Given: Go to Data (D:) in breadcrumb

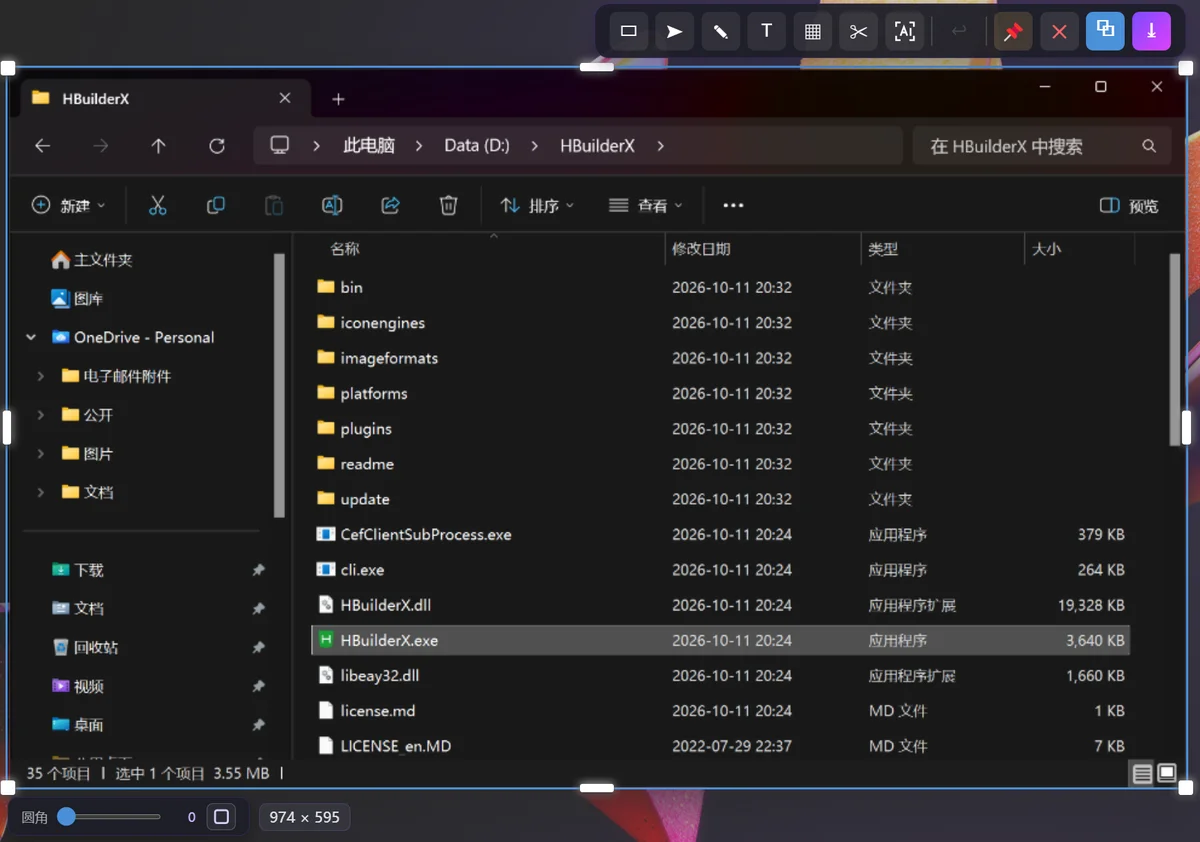Looking at the screenshot, I should click(x=477, y=146).
